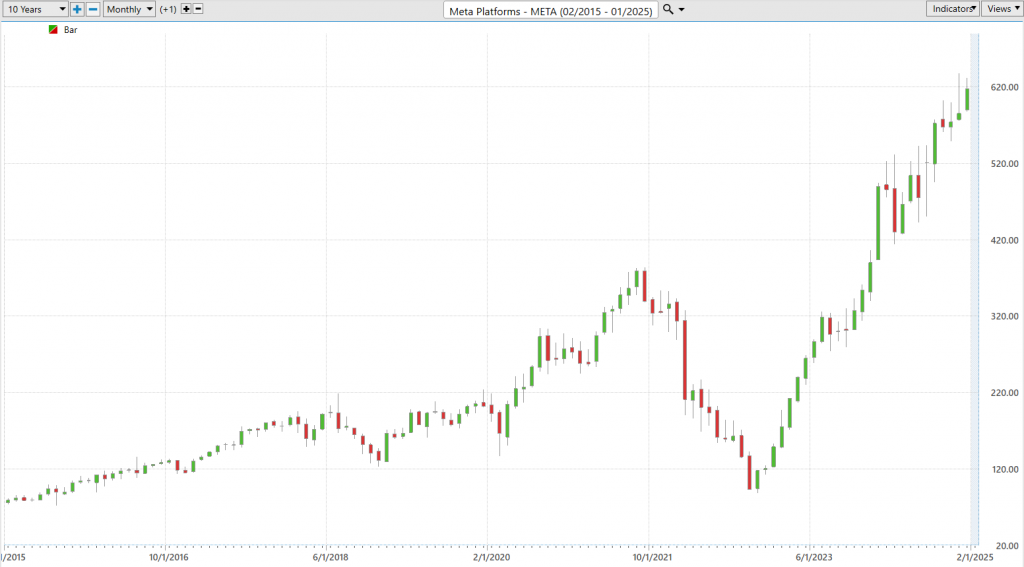Expand the arrow beside the search icon
Screen dimensions: 1024x567
click(x=682, y=10)
